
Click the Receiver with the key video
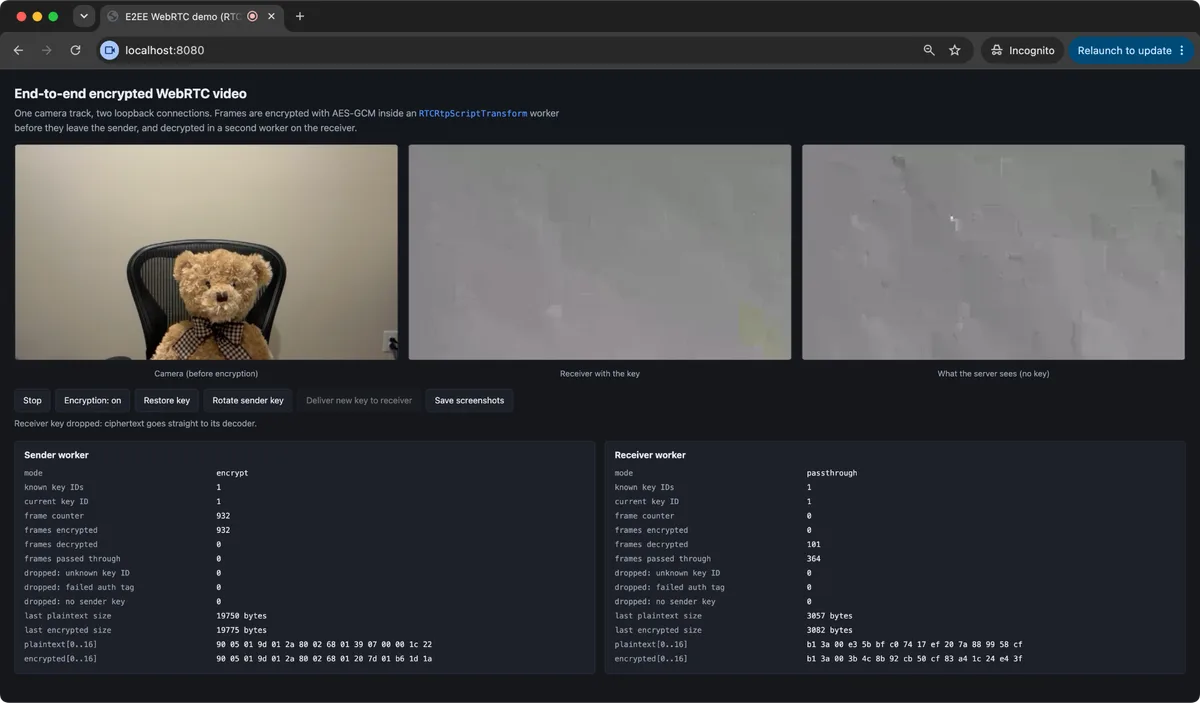click(600, 252)
